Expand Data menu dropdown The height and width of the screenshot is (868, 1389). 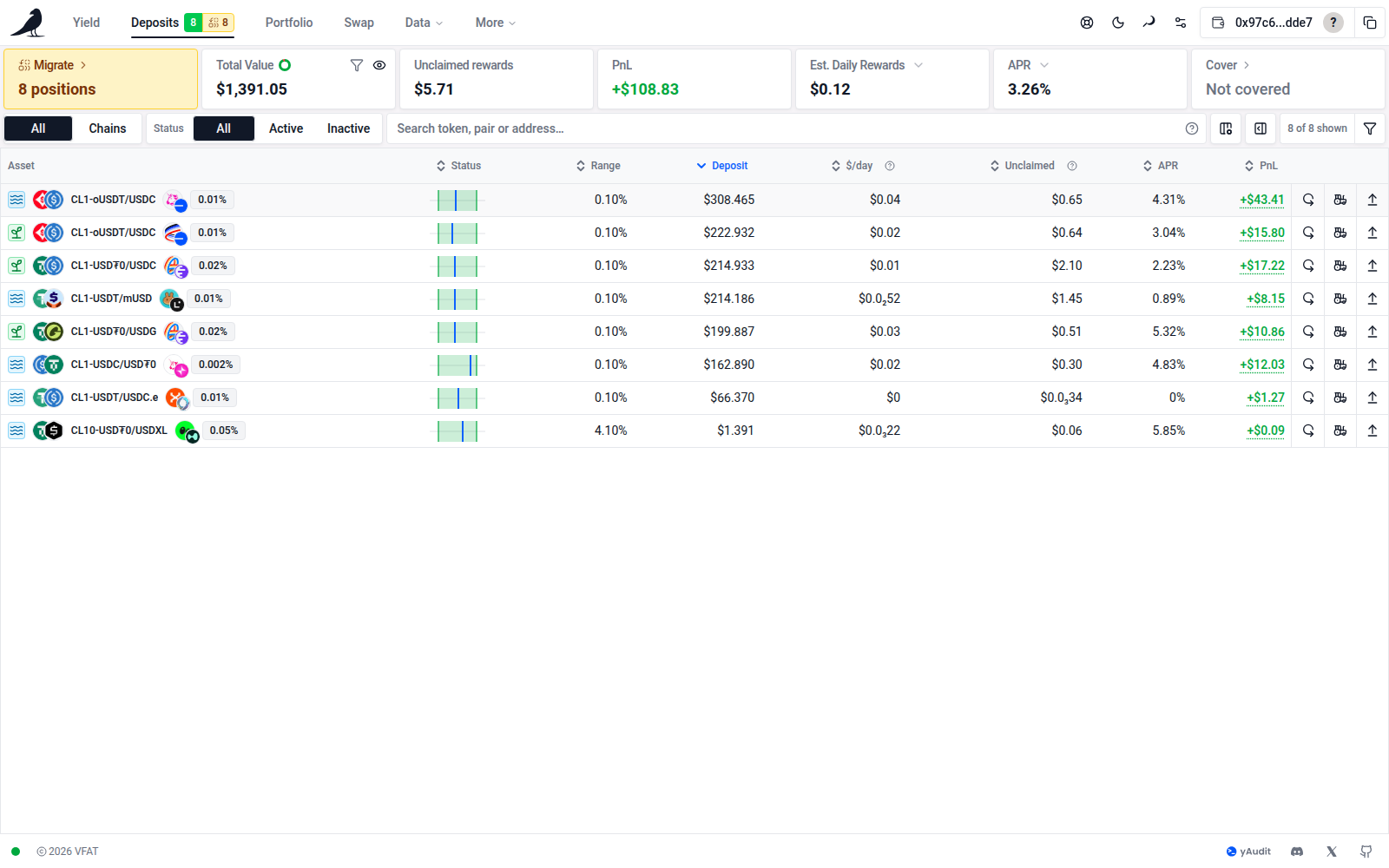(x=424, y=23)
